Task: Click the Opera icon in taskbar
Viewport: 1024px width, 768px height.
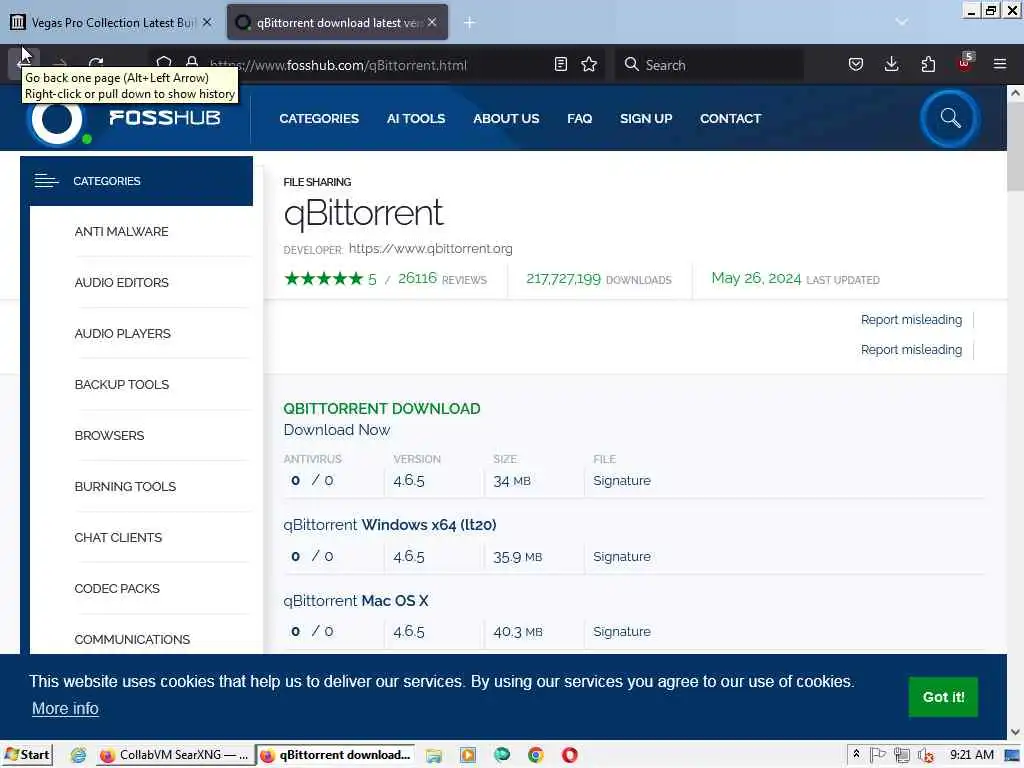Action: [x=570, y=755]
